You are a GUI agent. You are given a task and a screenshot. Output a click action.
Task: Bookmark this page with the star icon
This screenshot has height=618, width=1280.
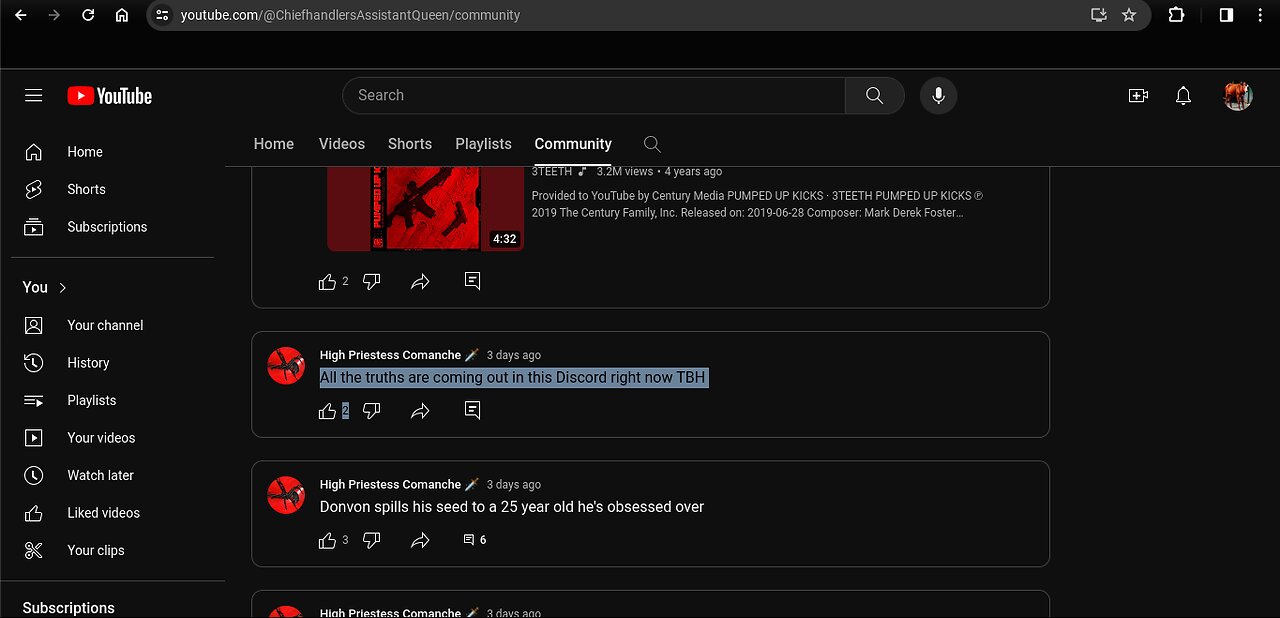coord(1129,15)
